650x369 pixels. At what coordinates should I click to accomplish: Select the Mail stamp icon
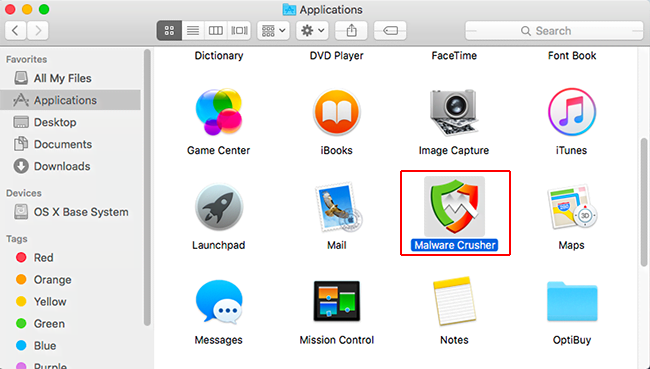pos(339,207)
